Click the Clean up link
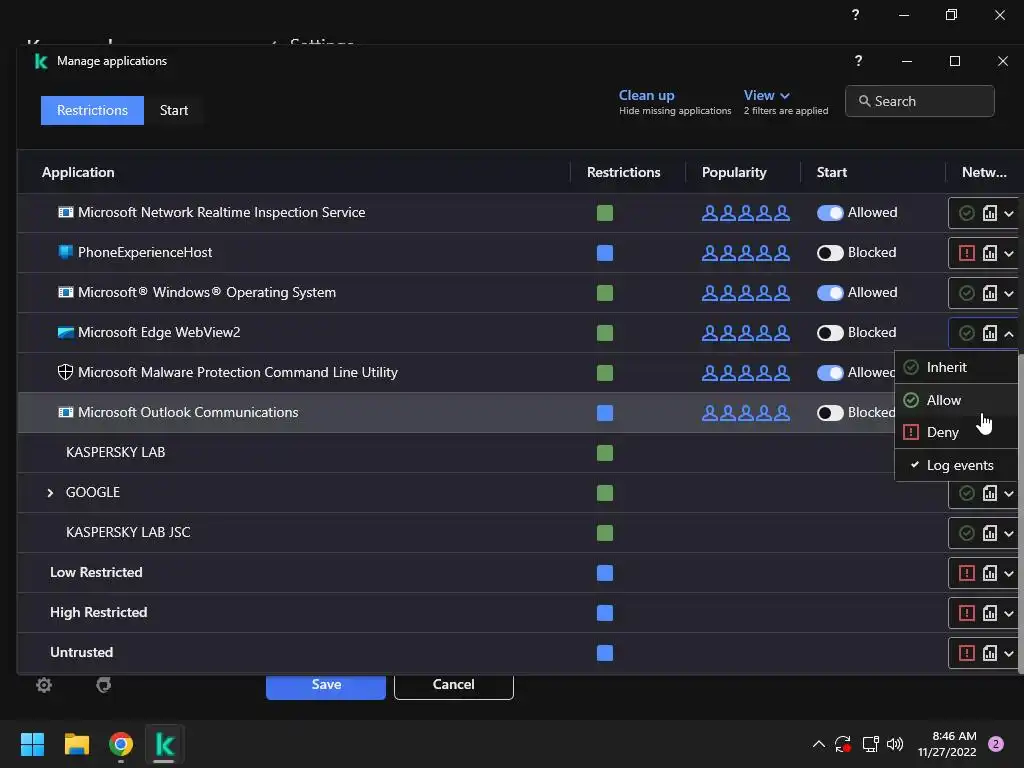The image size is (1024, 768). tap(647, 95)
